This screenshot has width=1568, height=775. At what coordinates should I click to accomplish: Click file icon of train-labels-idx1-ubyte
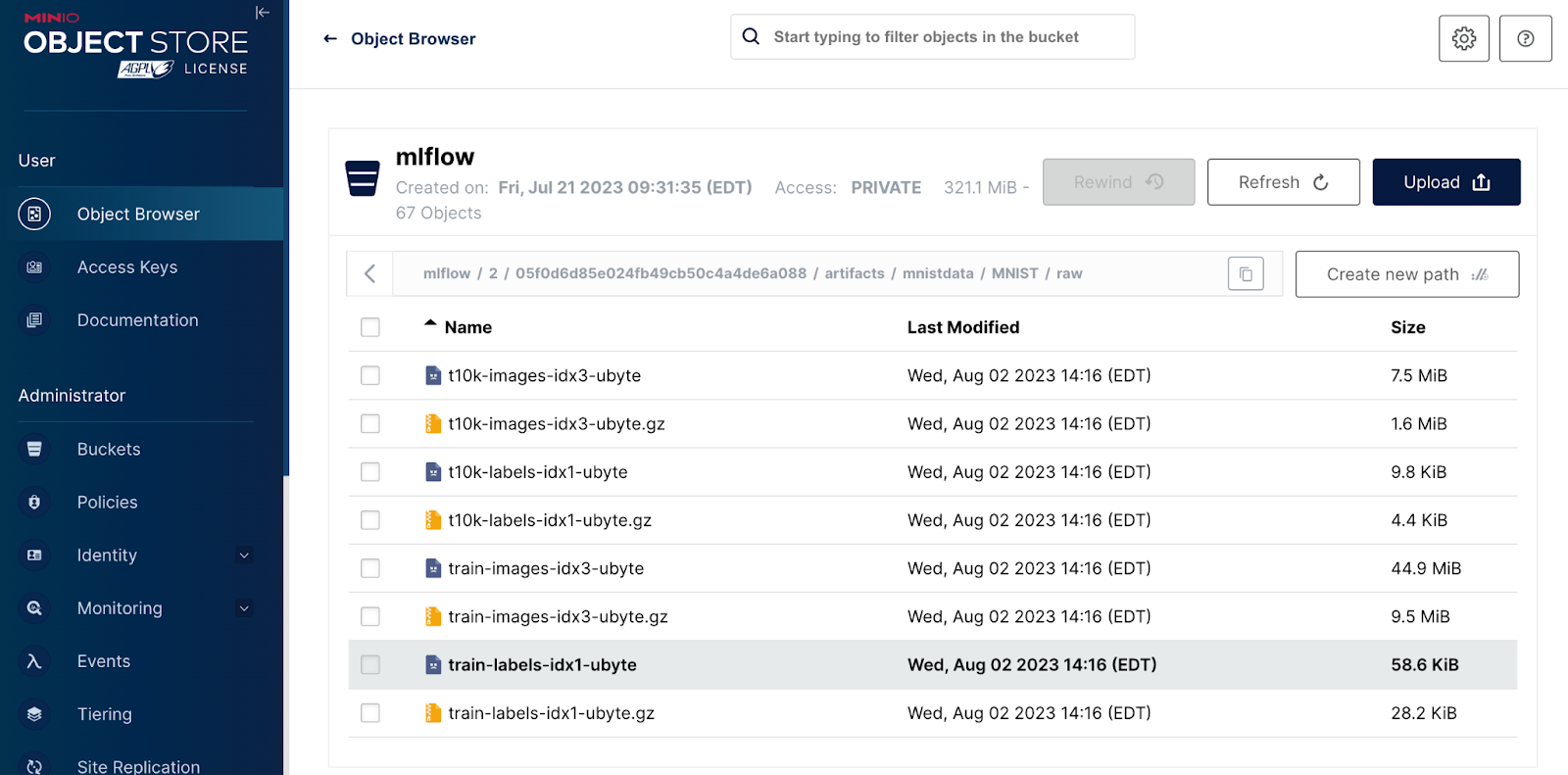433,664
